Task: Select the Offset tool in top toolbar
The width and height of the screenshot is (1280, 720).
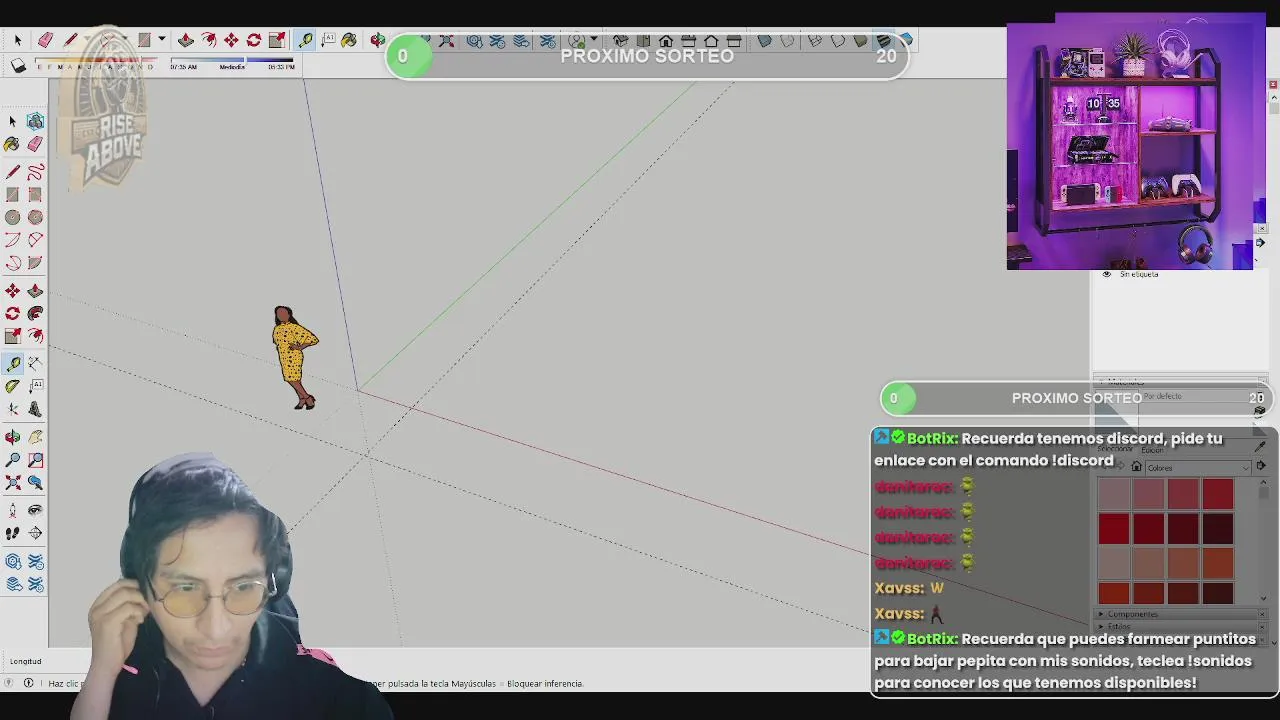Action: pyautogui.click(x=208, y=40)
